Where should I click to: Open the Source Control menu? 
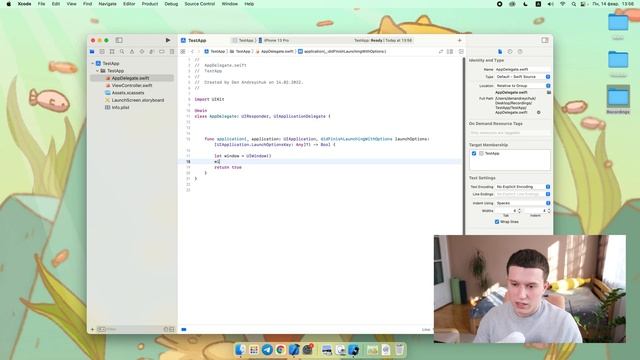200,4
